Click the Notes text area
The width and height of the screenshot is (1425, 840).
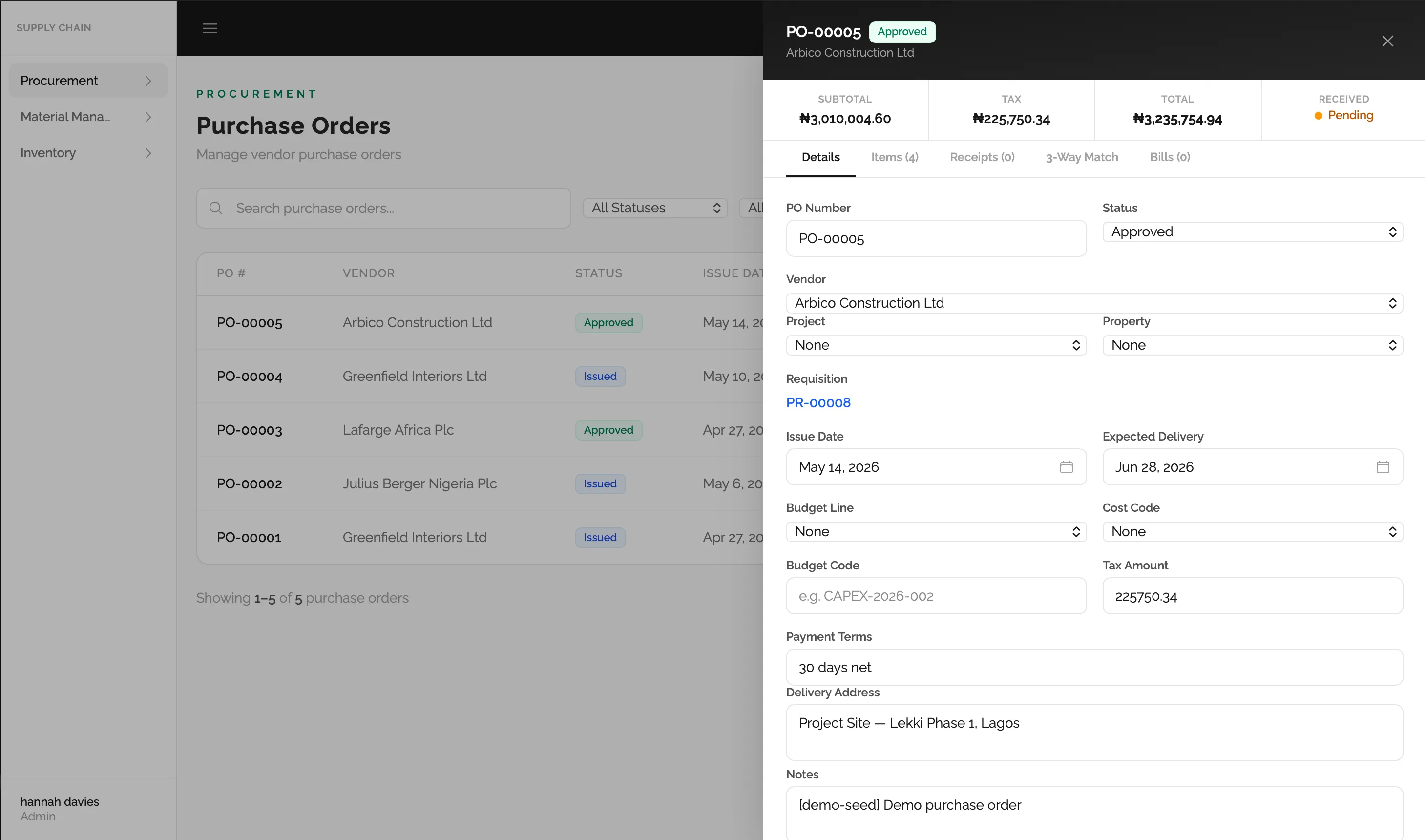click(x=1094, y=813)
